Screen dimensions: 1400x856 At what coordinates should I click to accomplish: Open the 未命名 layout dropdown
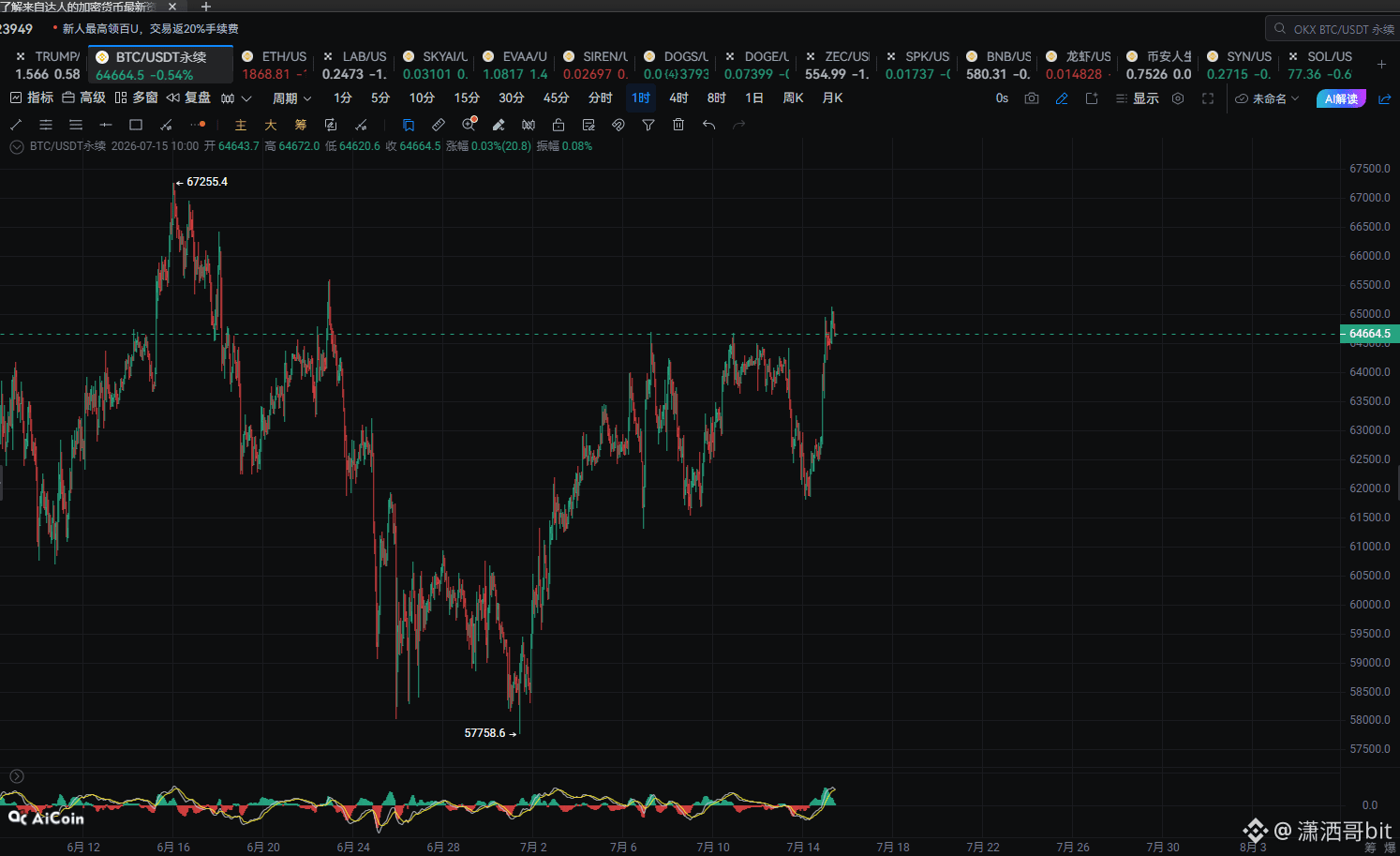[1268, 98]
